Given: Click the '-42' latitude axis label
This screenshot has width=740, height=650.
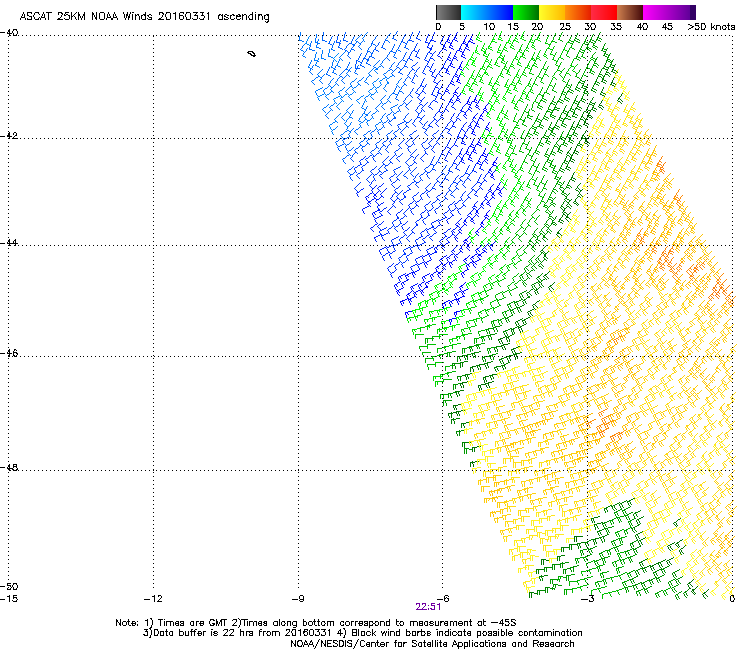Looking at the screenshot, I should [x=9, y=135].
